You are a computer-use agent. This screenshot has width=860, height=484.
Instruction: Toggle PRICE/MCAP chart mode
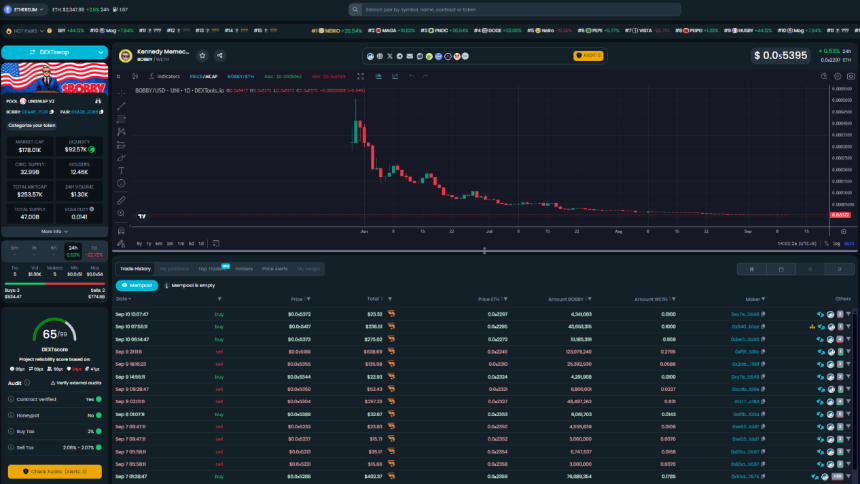(203, 76)
